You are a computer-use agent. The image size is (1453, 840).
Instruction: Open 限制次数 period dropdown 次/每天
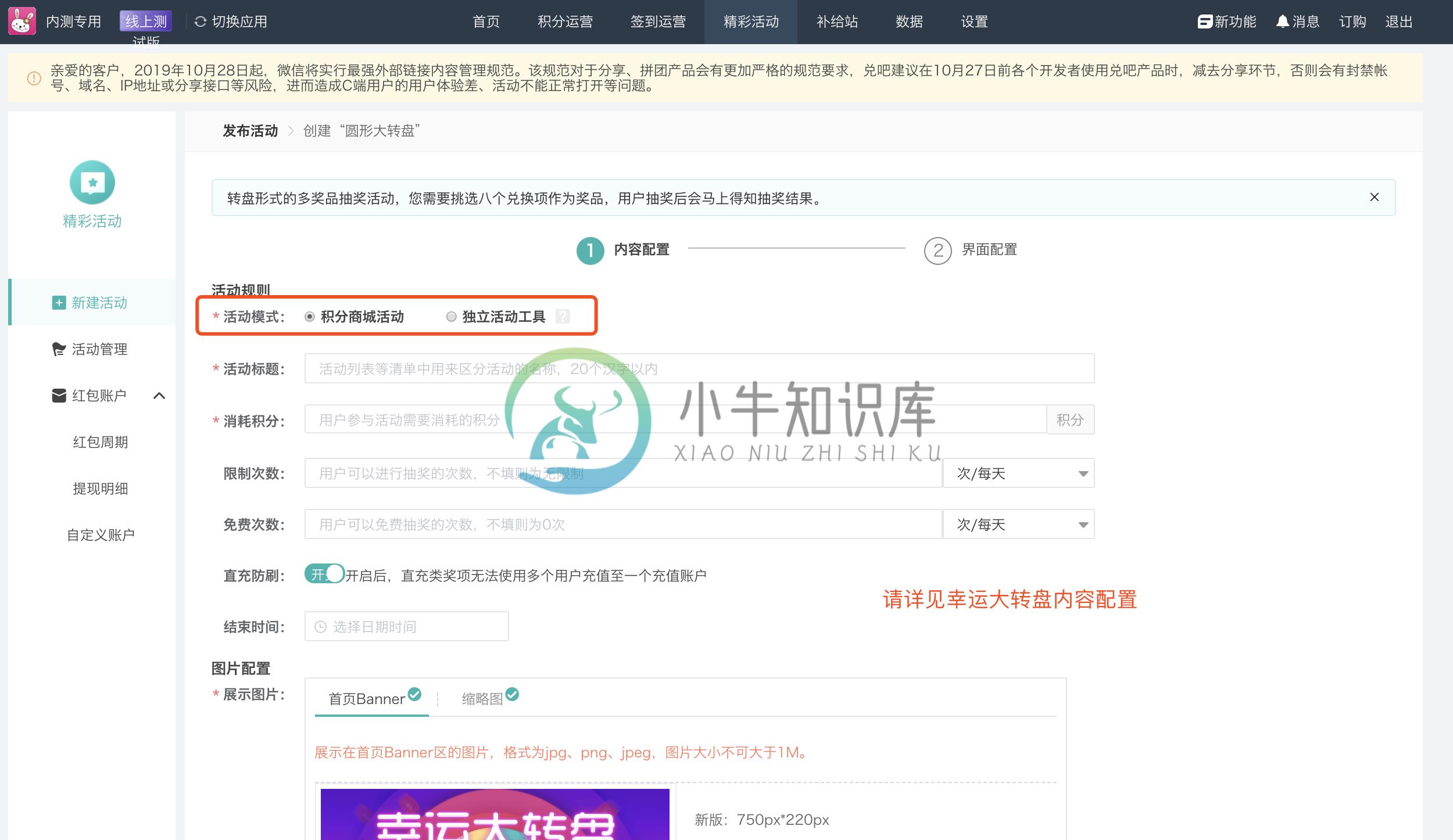click(x=1019, y=473)
